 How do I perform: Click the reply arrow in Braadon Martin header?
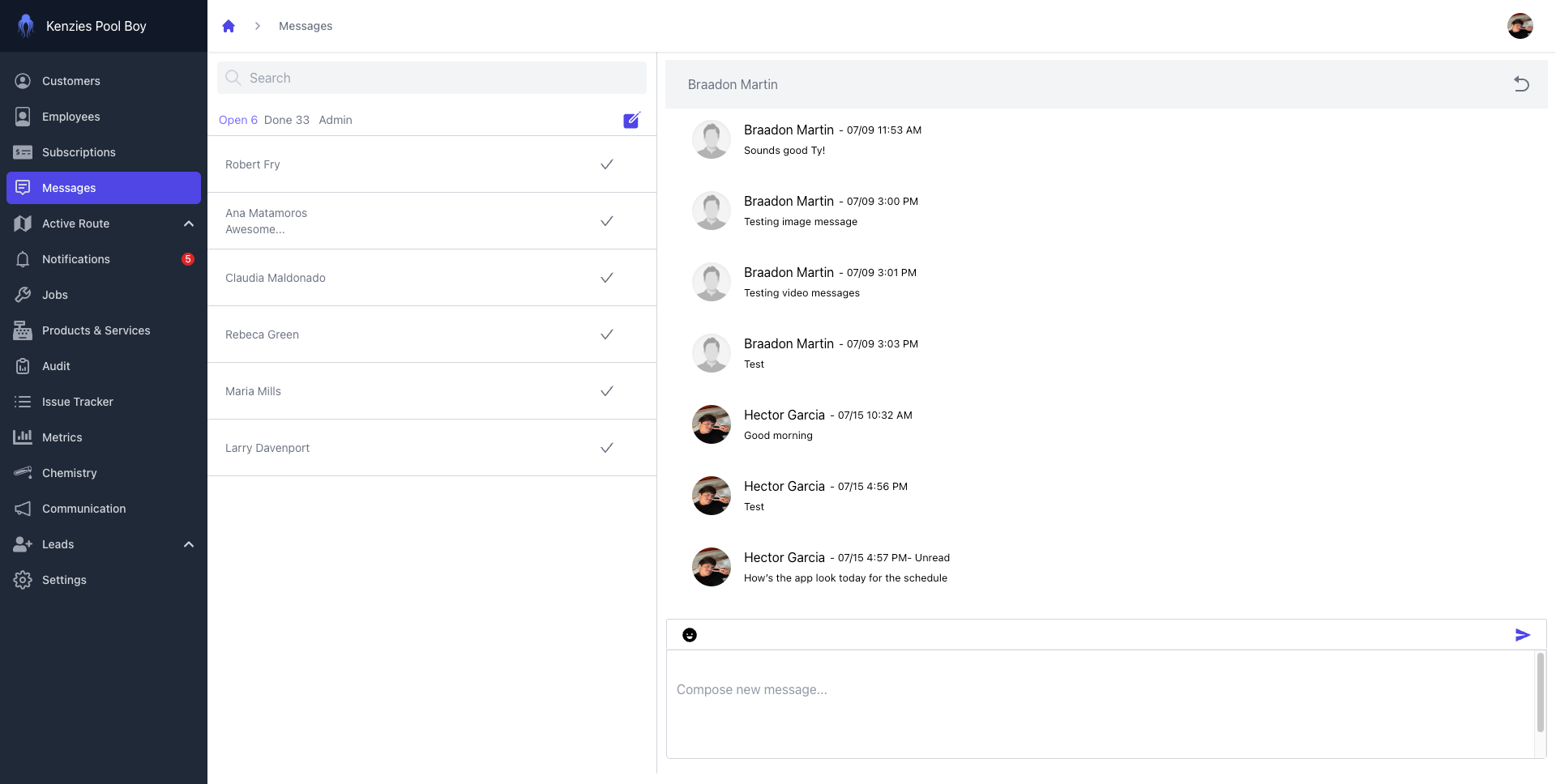tap(1521, 84)
